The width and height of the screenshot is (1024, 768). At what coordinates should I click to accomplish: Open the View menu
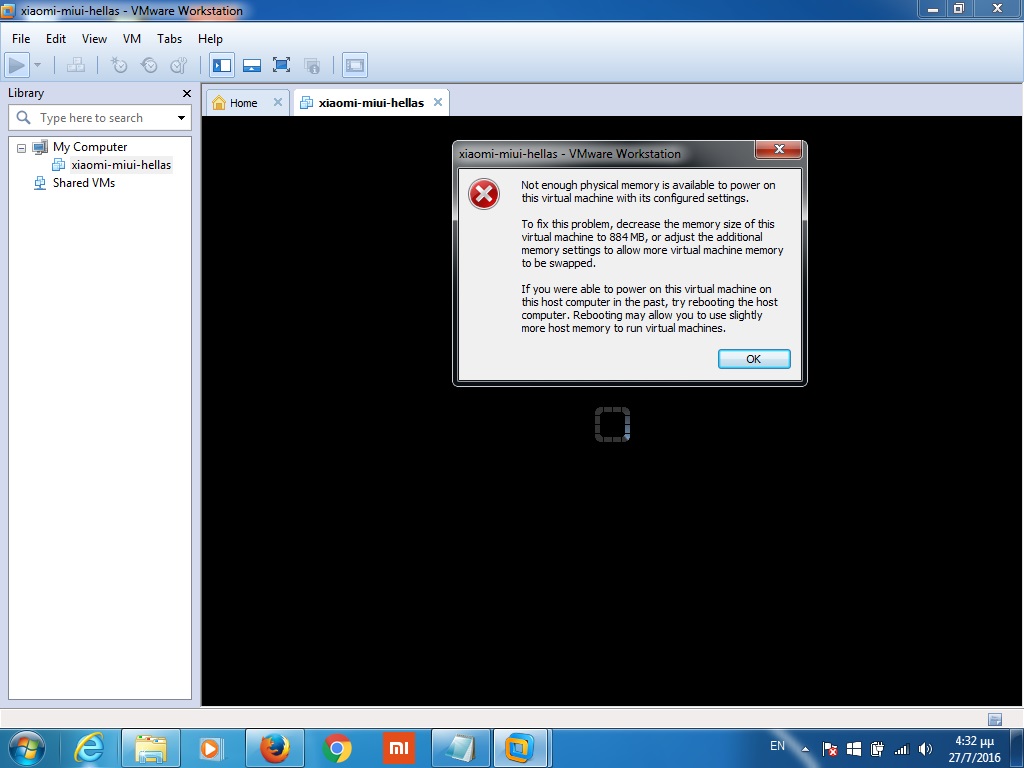(x=94, y=39)
